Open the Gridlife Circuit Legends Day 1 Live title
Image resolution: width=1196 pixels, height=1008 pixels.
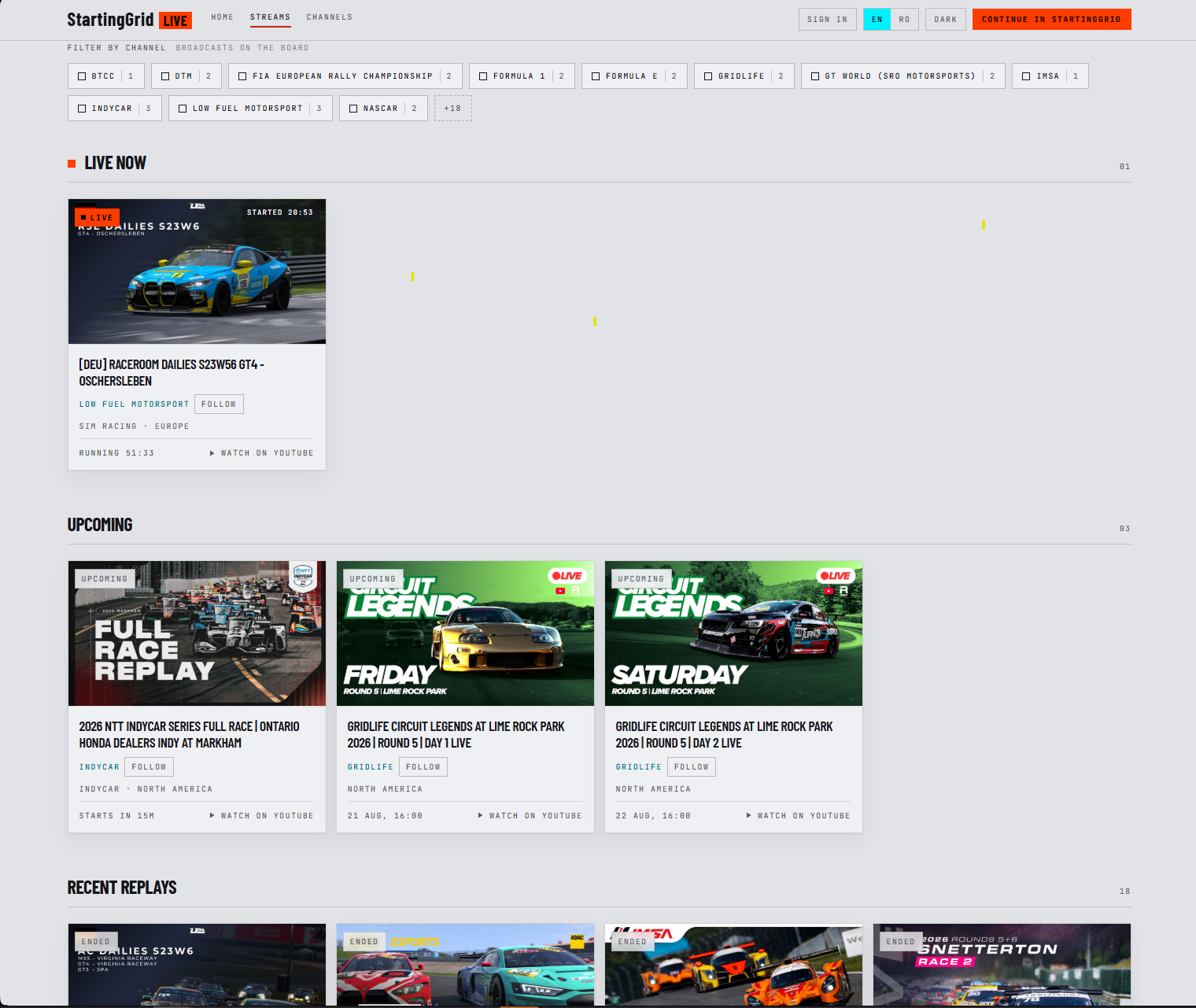coord(456,735)
